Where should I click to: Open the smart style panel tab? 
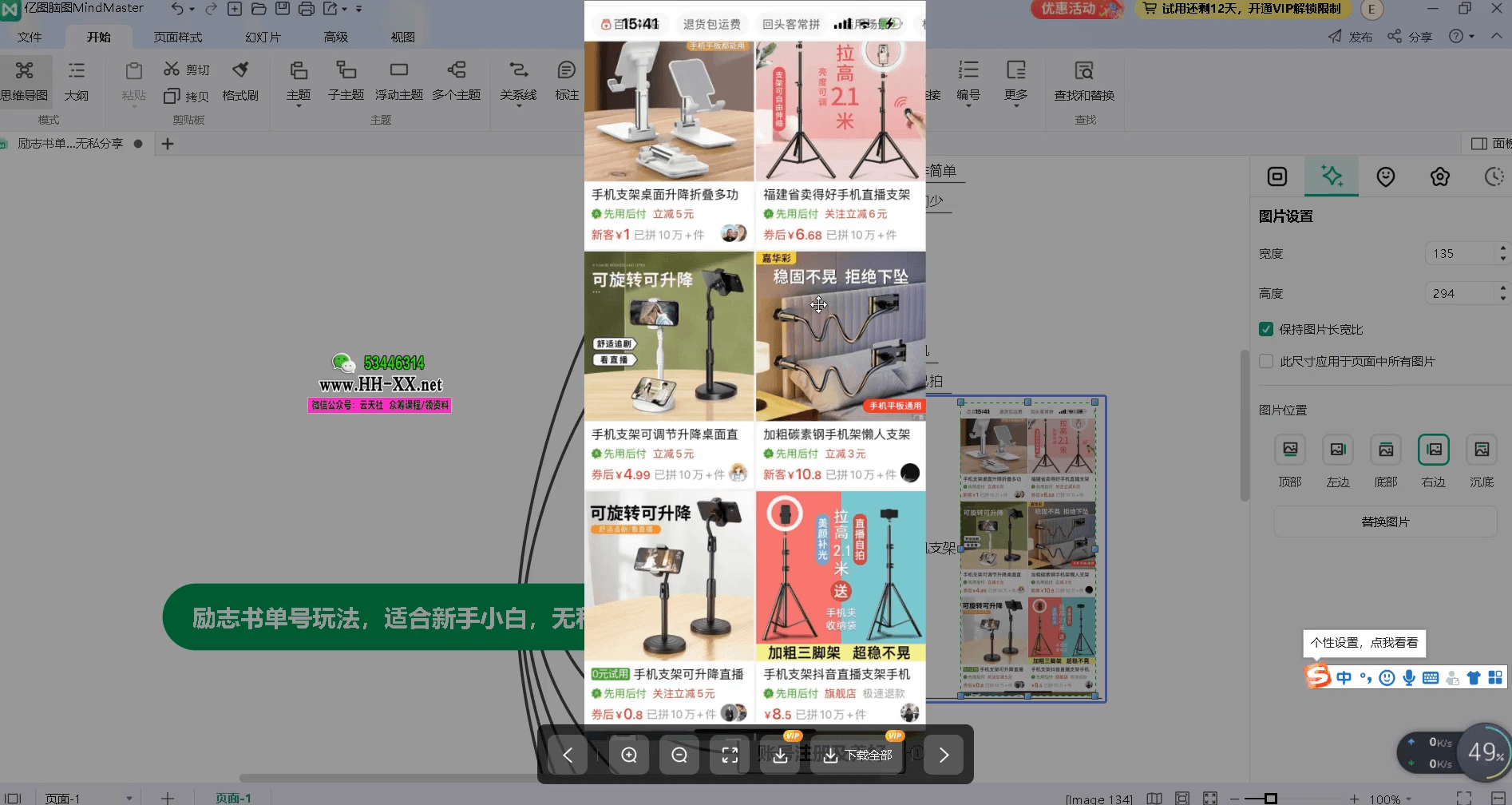[x=1332, y=176]
